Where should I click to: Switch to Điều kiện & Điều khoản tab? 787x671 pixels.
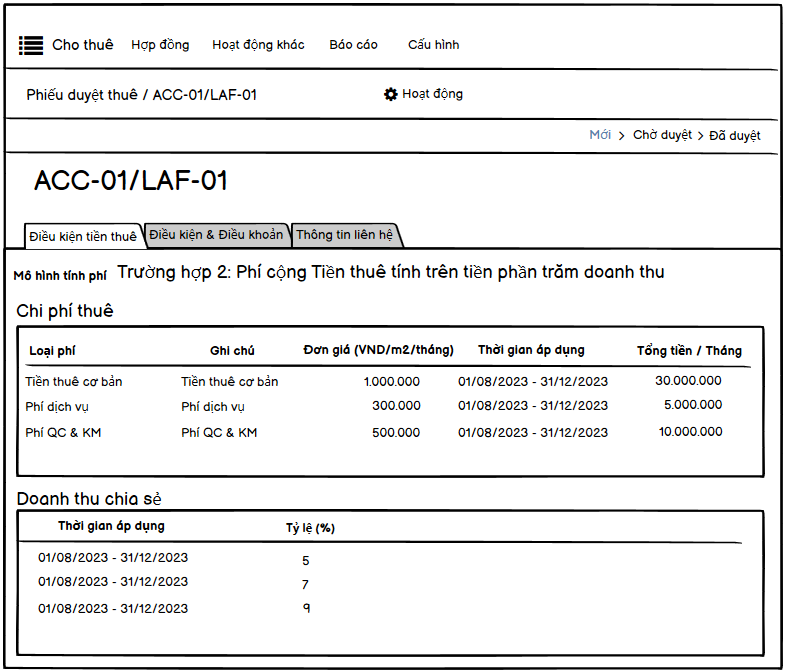[216, 235]
